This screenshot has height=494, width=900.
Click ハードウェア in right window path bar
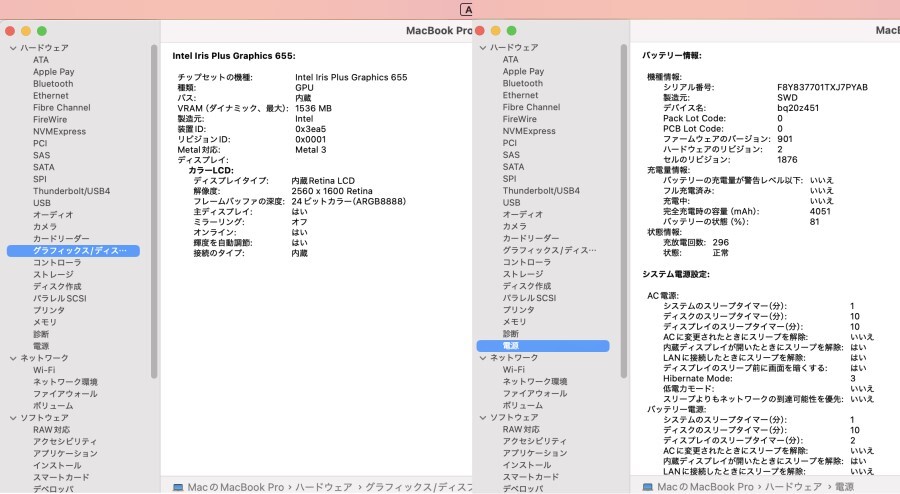pos(793,487)
